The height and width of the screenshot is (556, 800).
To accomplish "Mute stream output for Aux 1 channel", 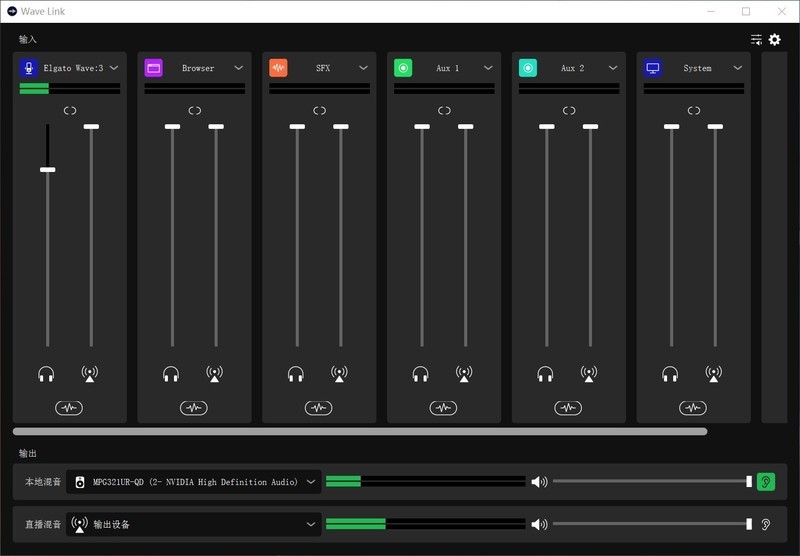I will [x=464, y=375].
